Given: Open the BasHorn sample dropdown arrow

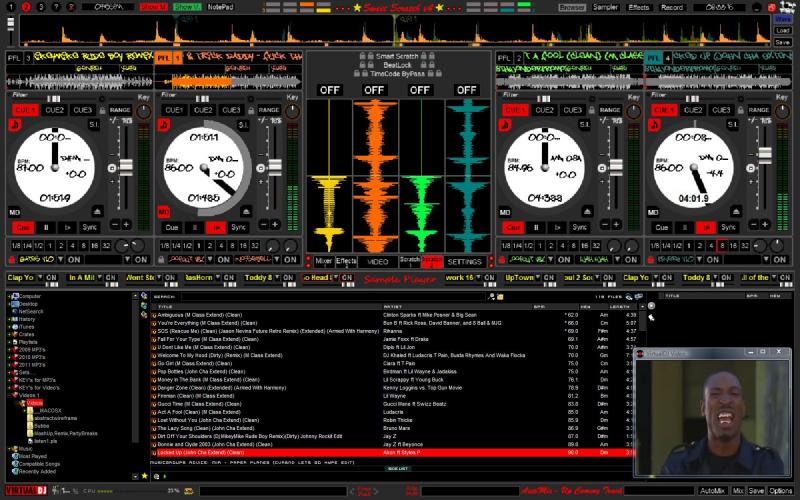Looking at the screenshot, I should pyautogui.click(x=218, y=278).
